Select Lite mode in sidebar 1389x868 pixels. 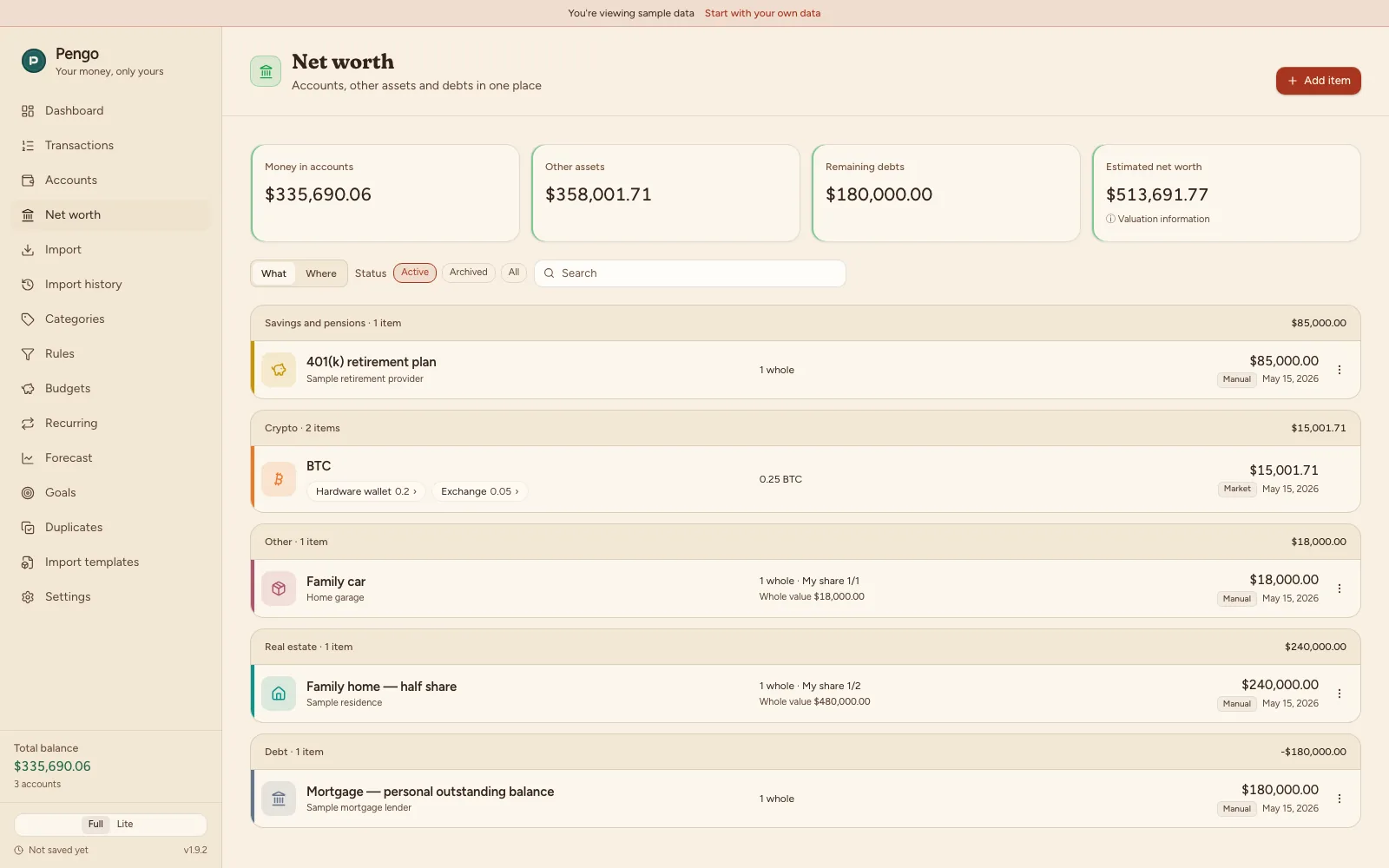(x=125, y=825)
